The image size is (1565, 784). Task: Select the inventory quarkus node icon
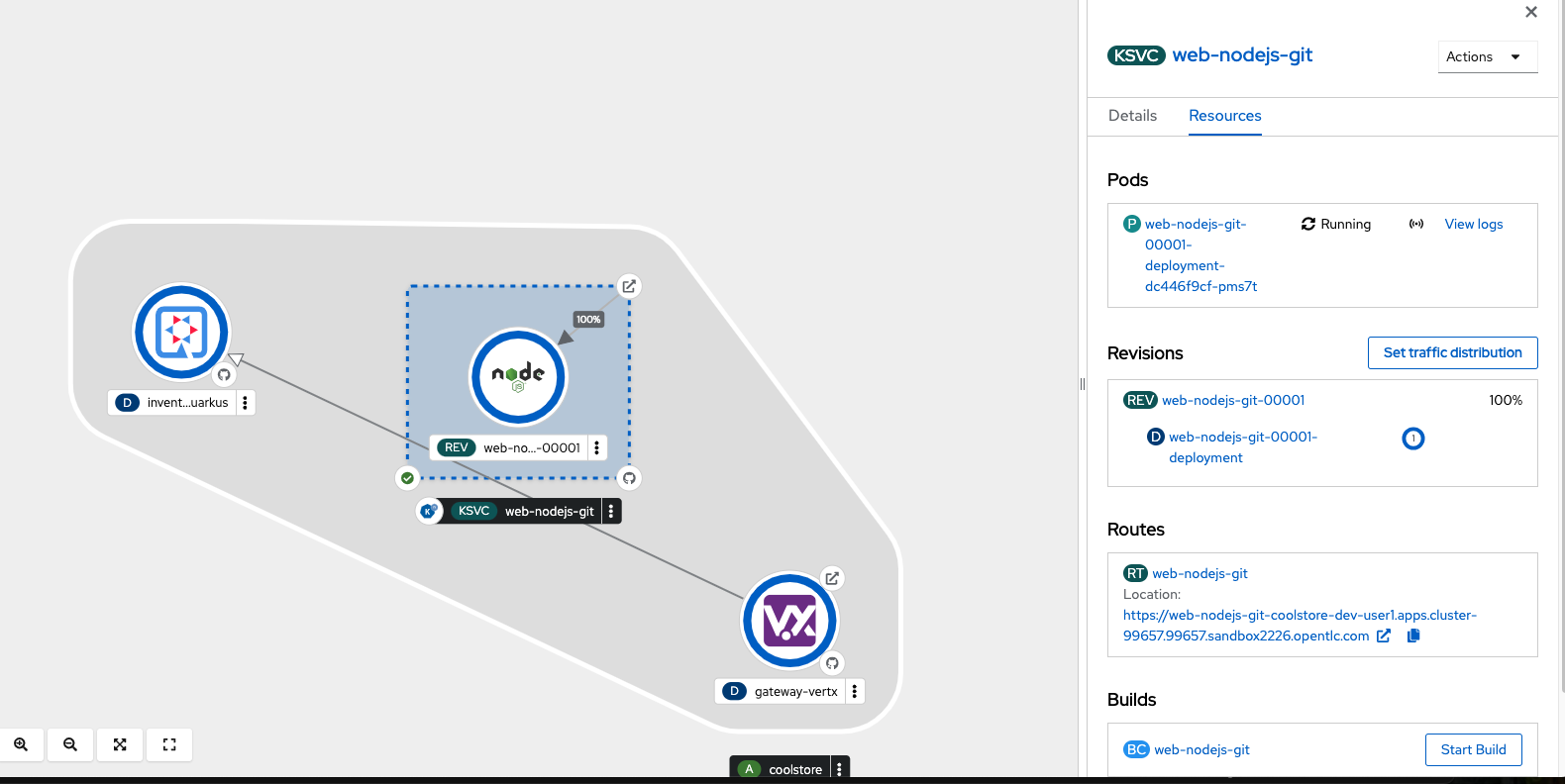181,332
